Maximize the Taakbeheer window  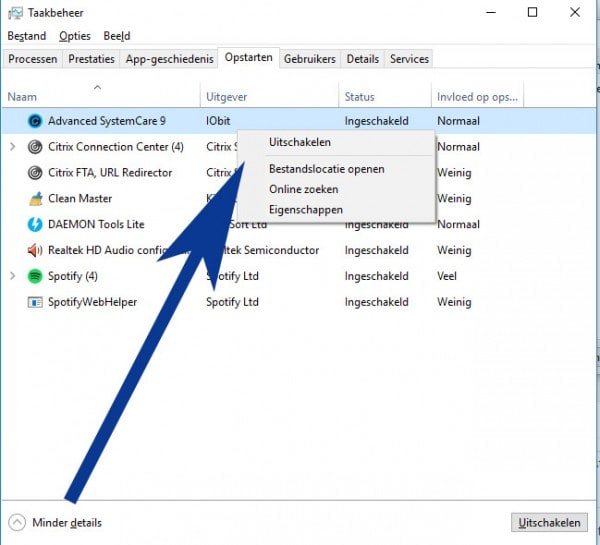pyautogui.click(x=532, y=13)
